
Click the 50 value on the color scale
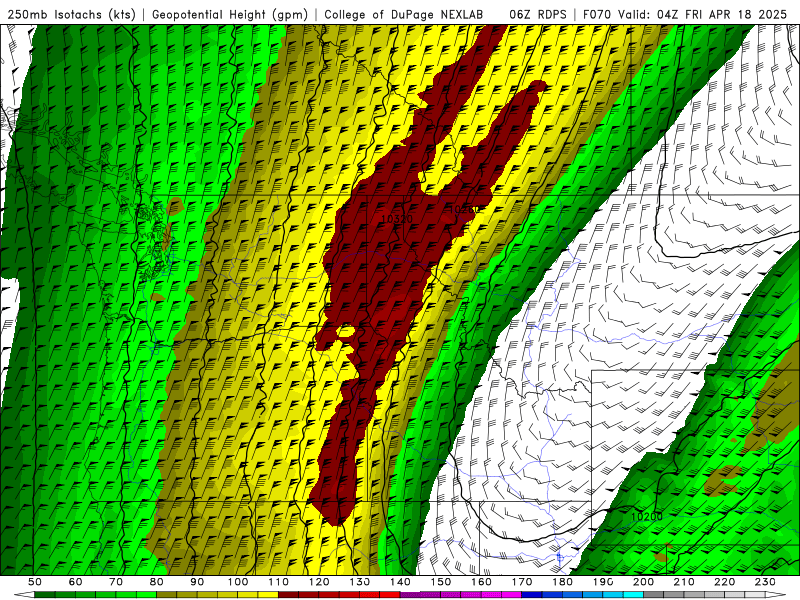[x=35, y=582]
